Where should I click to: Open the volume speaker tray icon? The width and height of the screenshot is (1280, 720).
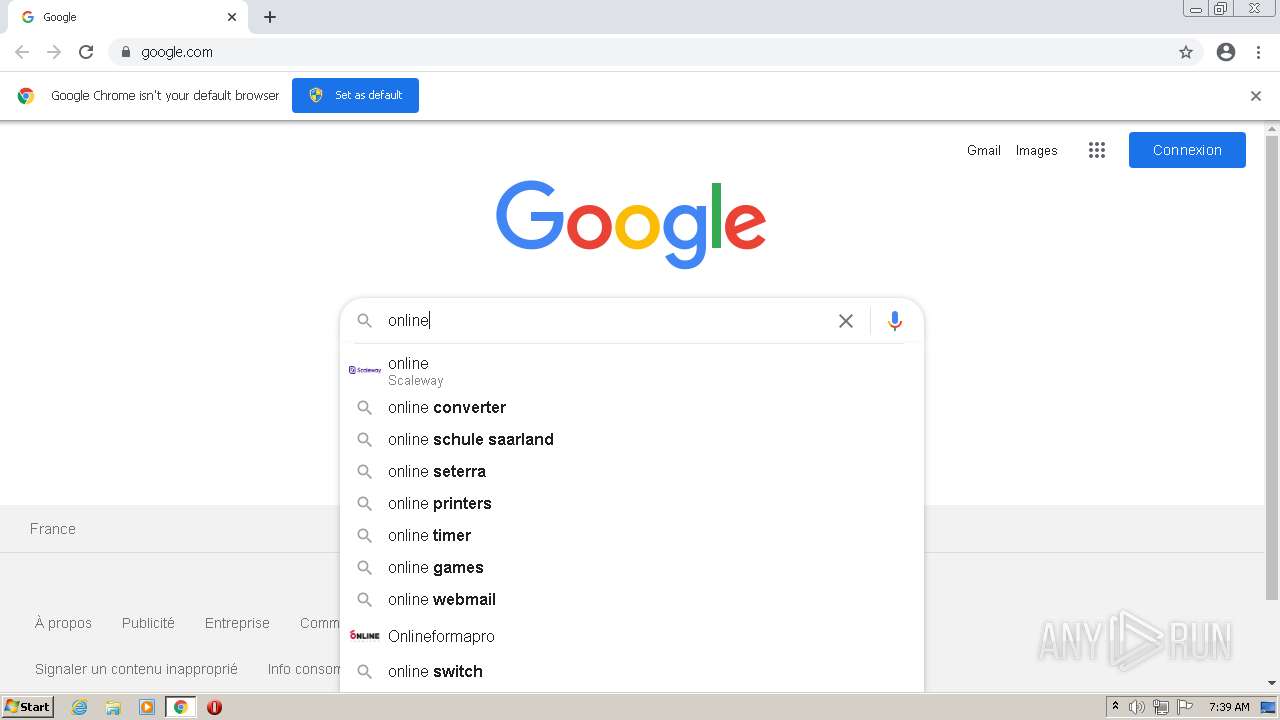[1137, 707]
